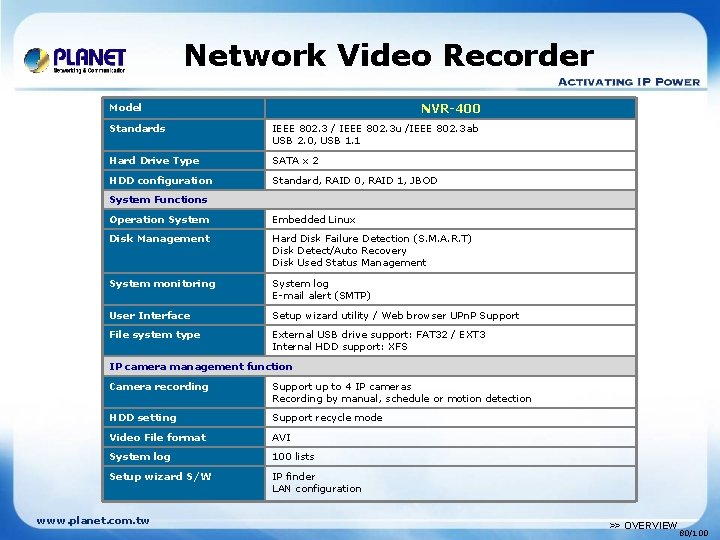Select the AVI value cell

tap(450, 438)
